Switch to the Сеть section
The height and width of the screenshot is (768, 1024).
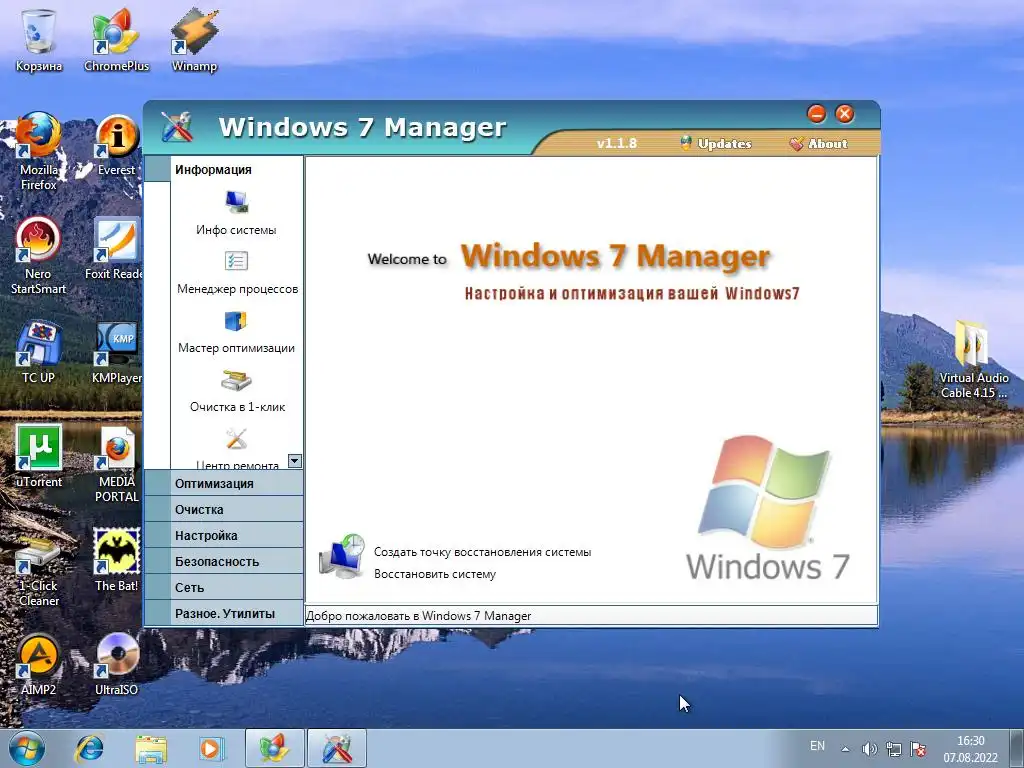point(223,588)
